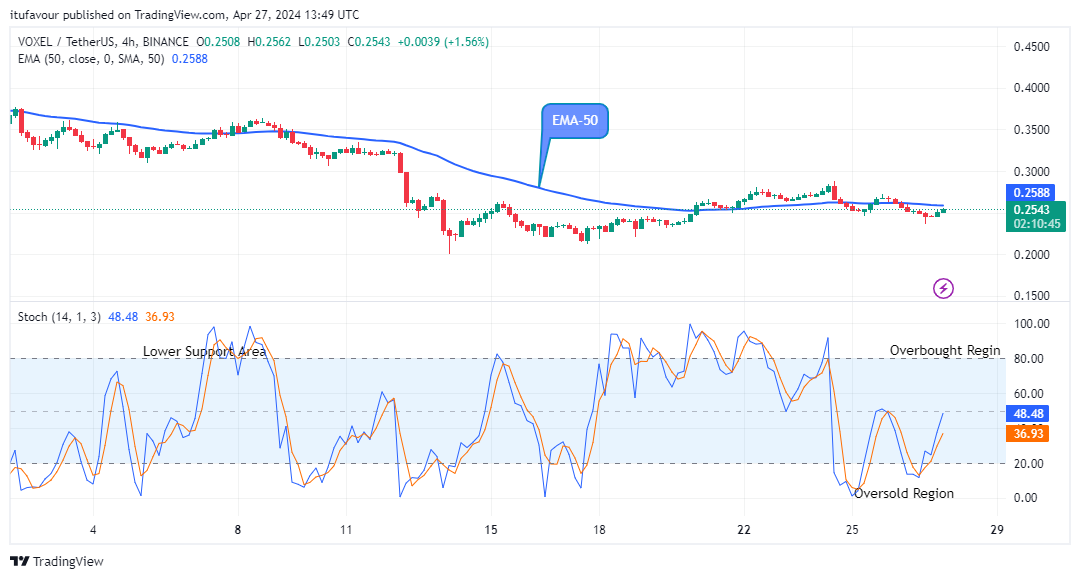Select the EMA-50 callout label
The width and height of the screenshot is (1080, 579).
[574, 120]
